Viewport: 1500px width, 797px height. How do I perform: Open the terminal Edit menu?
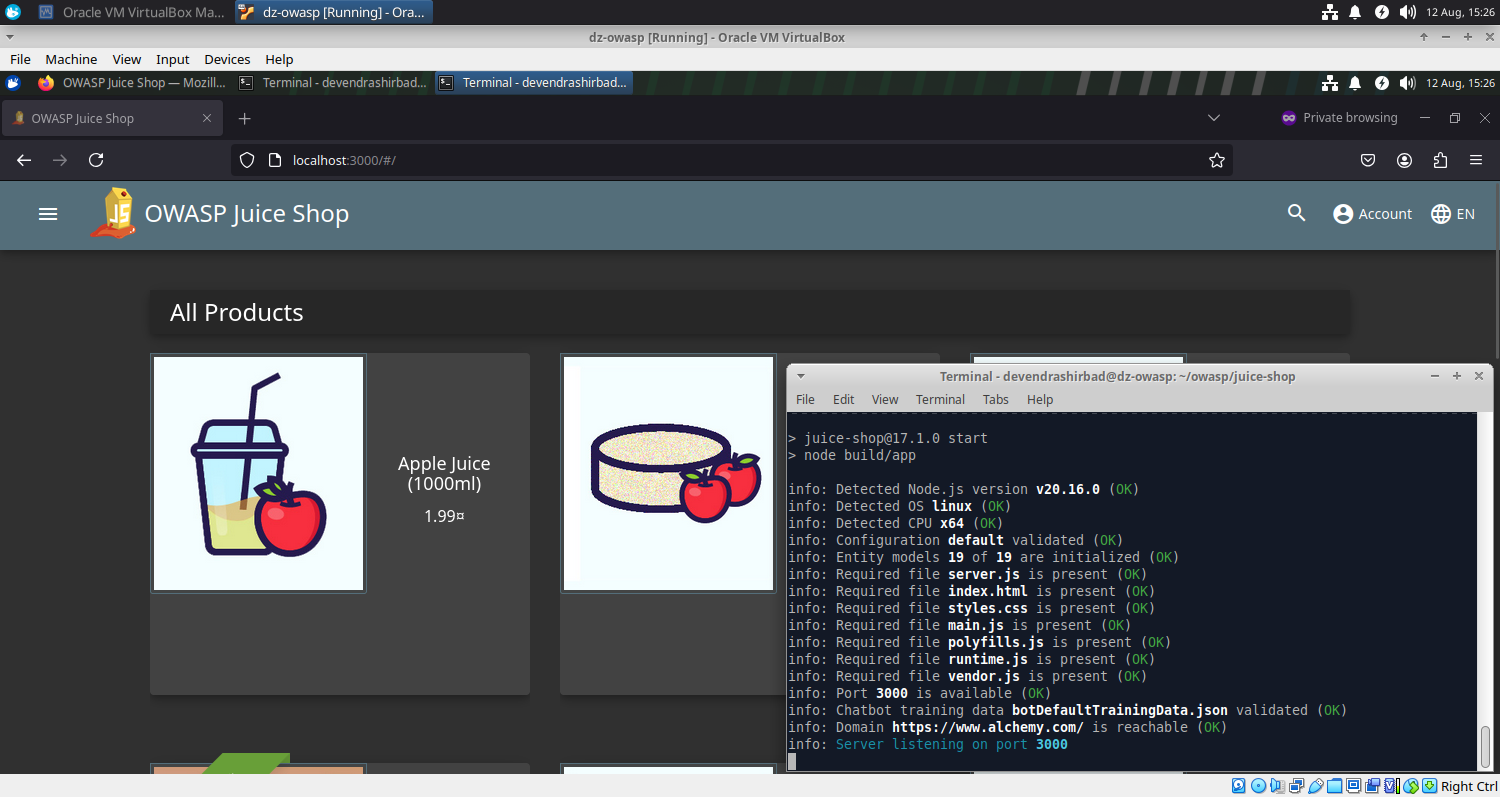[x=844, y=399]
